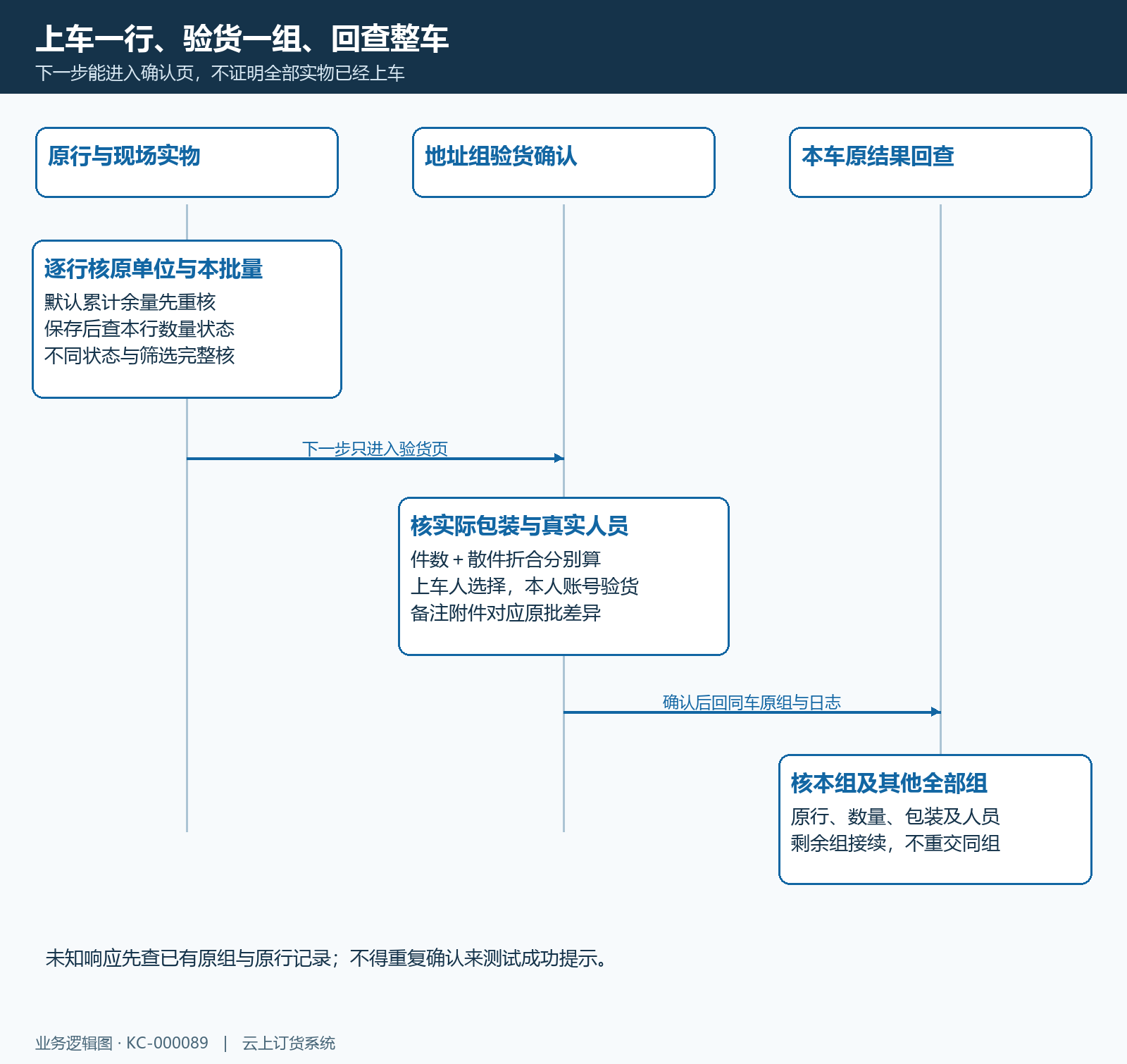Viewport: 1127px width, 1064px height.
Task: Click footer text 云上订货系统
Action: click(x=289, y=1043)
